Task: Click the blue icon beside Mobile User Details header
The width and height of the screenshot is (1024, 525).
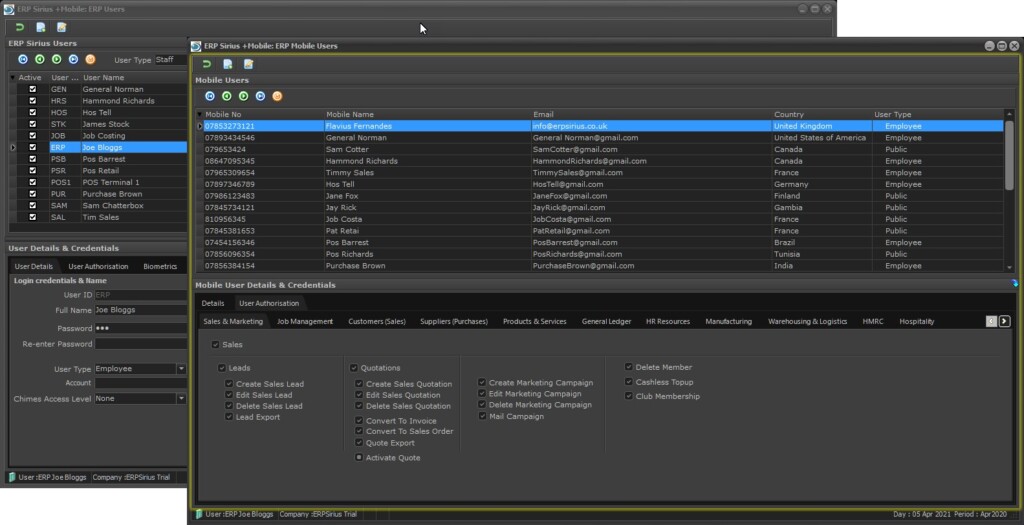Action: click(1014, 283)
